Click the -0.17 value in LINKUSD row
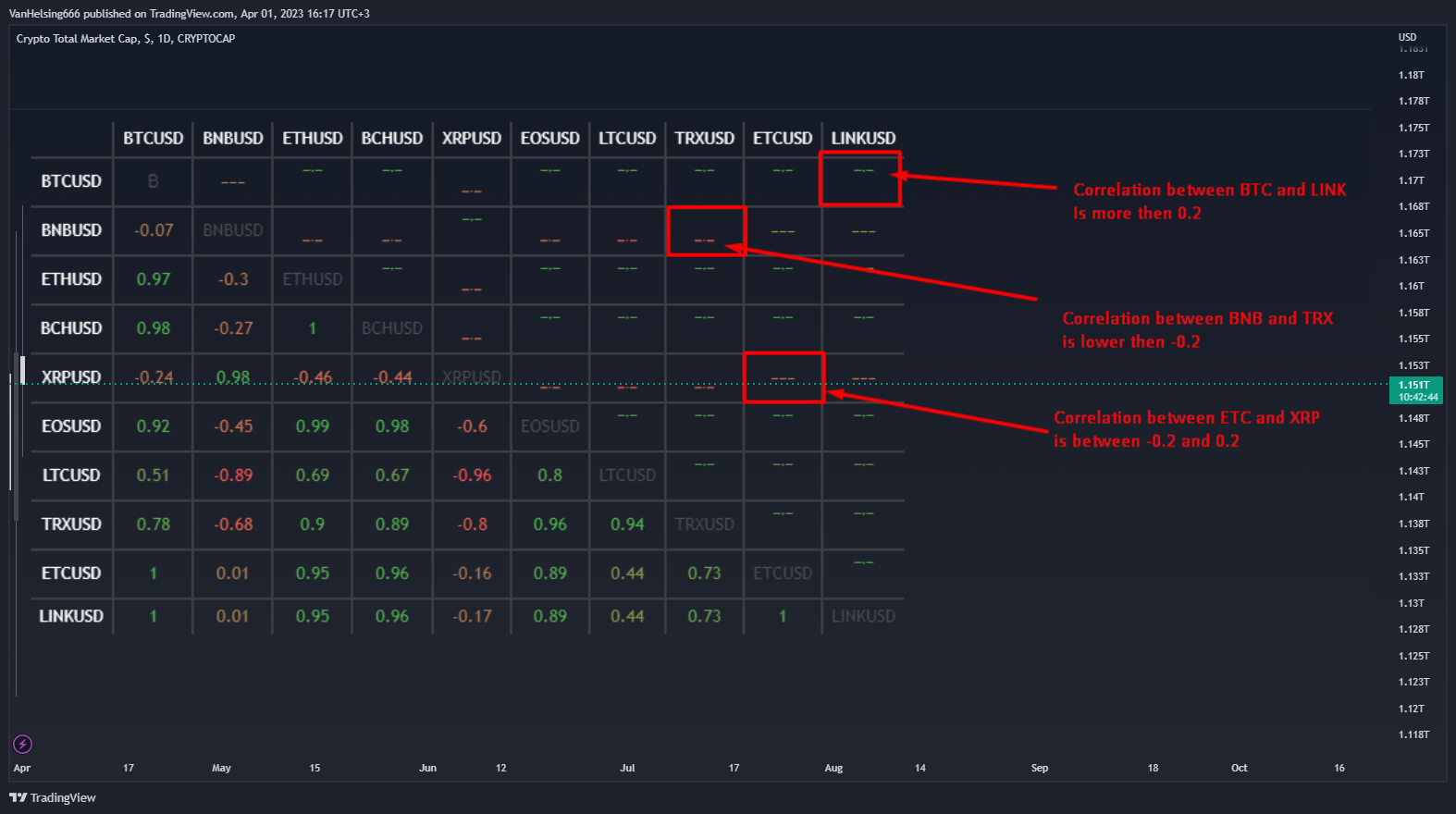 click(472, 616)
